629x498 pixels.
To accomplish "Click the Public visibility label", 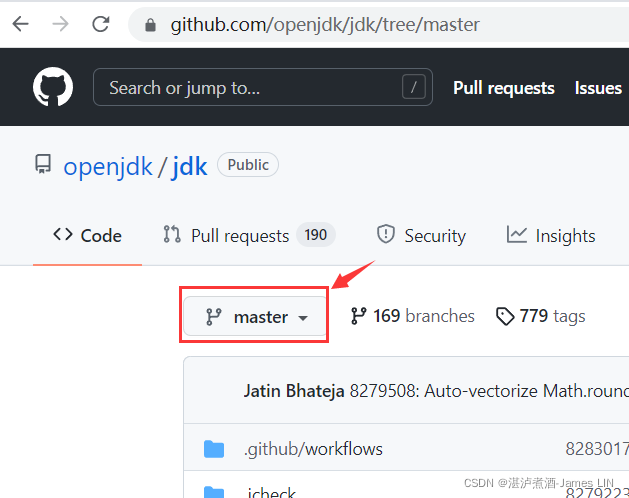I will 248,165.
